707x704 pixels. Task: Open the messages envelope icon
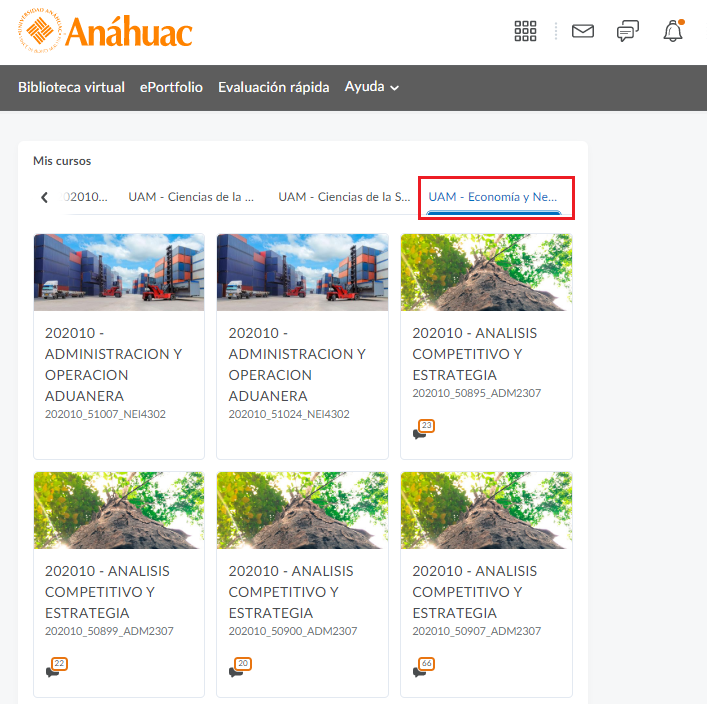[x=582, y=31]
